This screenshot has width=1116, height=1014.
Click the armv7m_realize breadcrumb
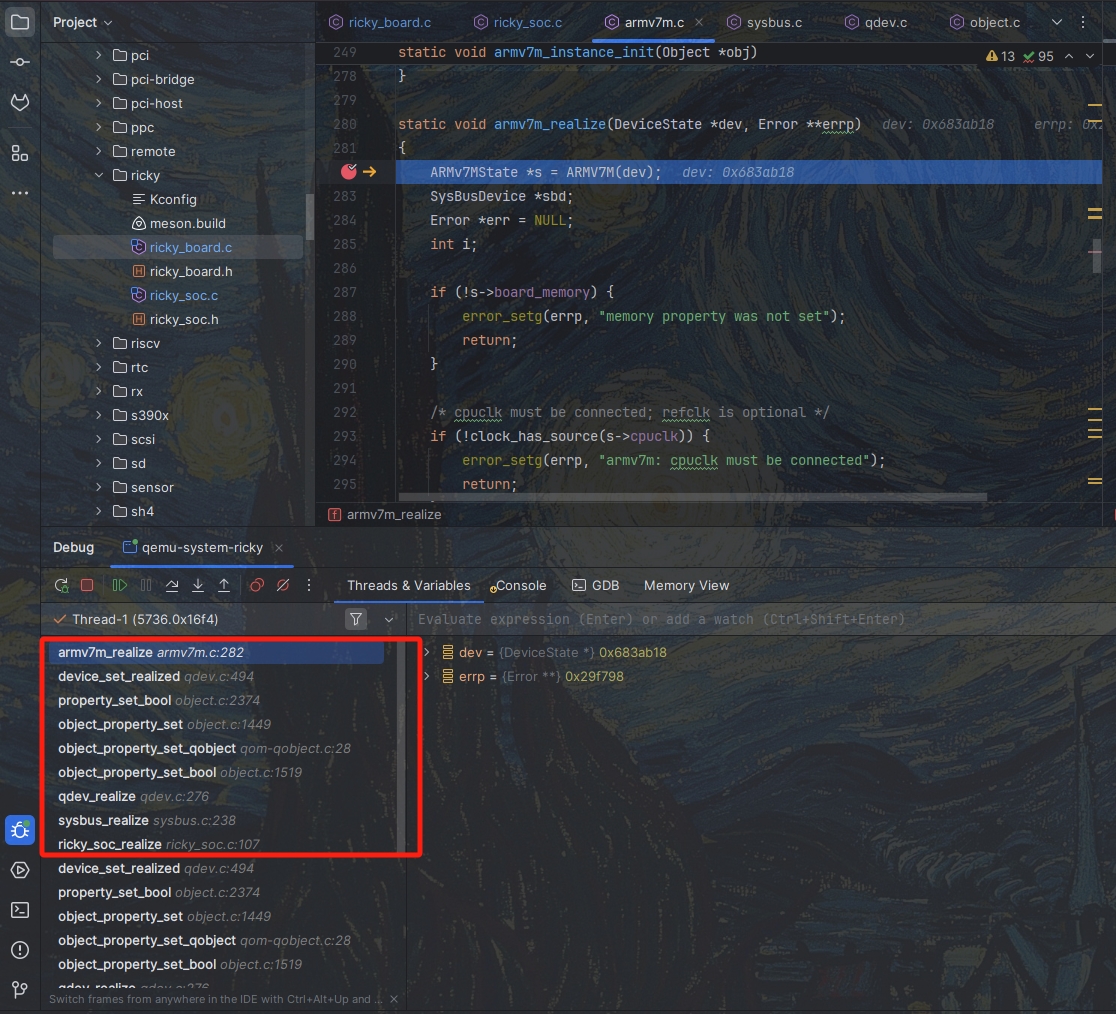click(x=385, y=514)
